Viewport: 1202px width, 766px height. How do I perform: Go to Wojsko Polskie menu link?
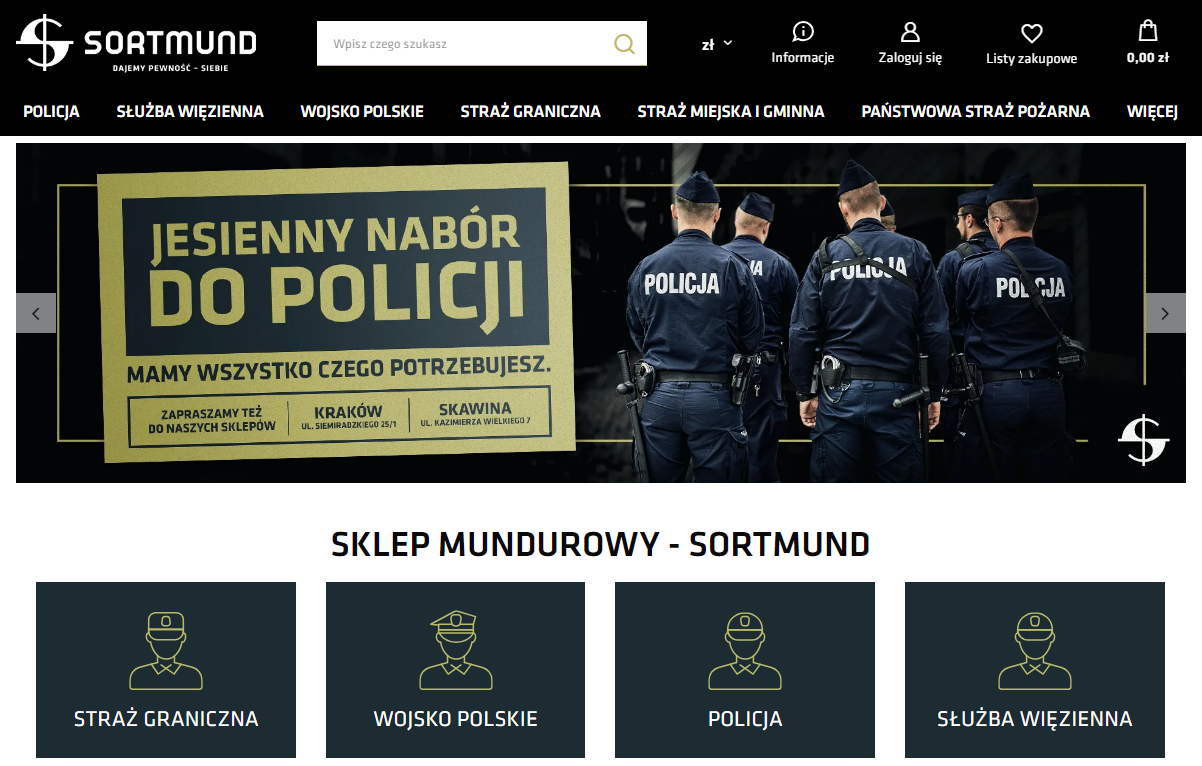(362, 111)
